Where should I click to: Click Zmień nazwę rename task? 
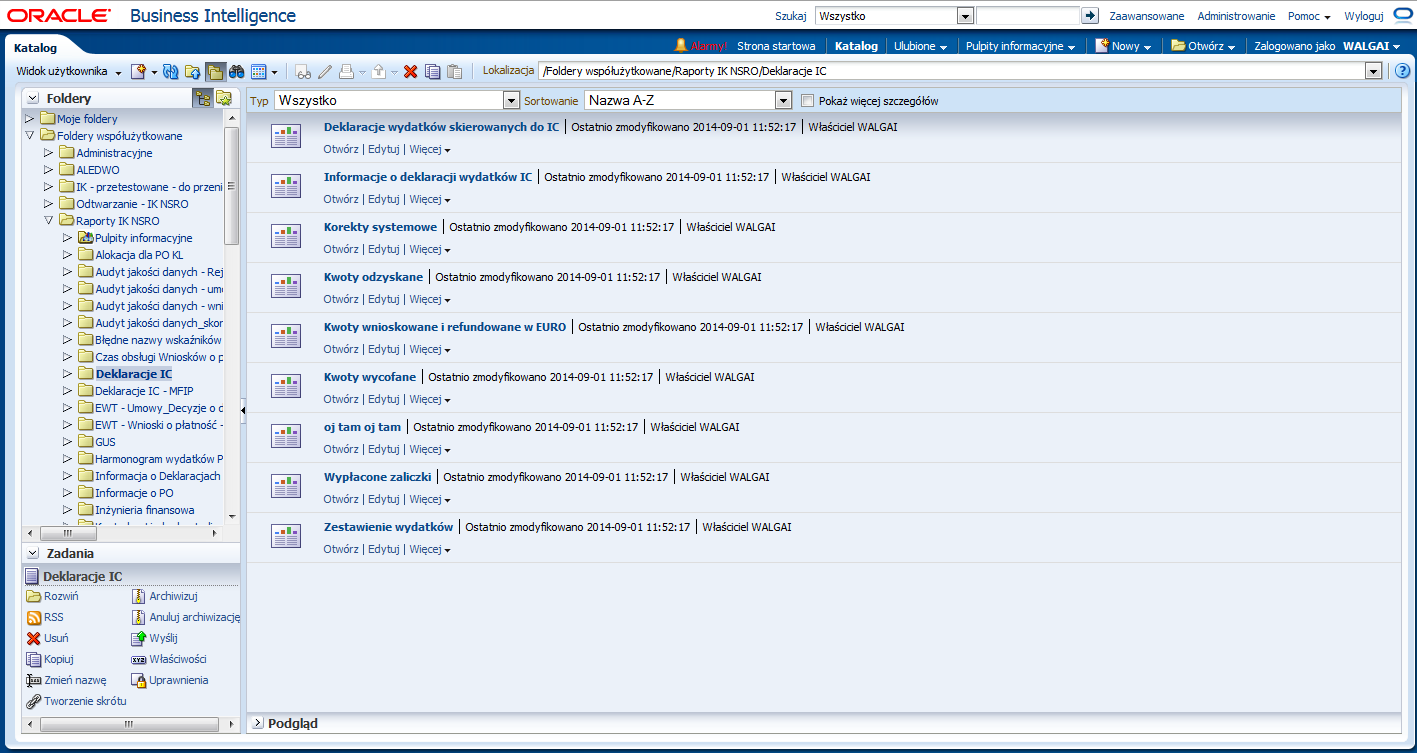pyautogui.click(x=66, y=680)
